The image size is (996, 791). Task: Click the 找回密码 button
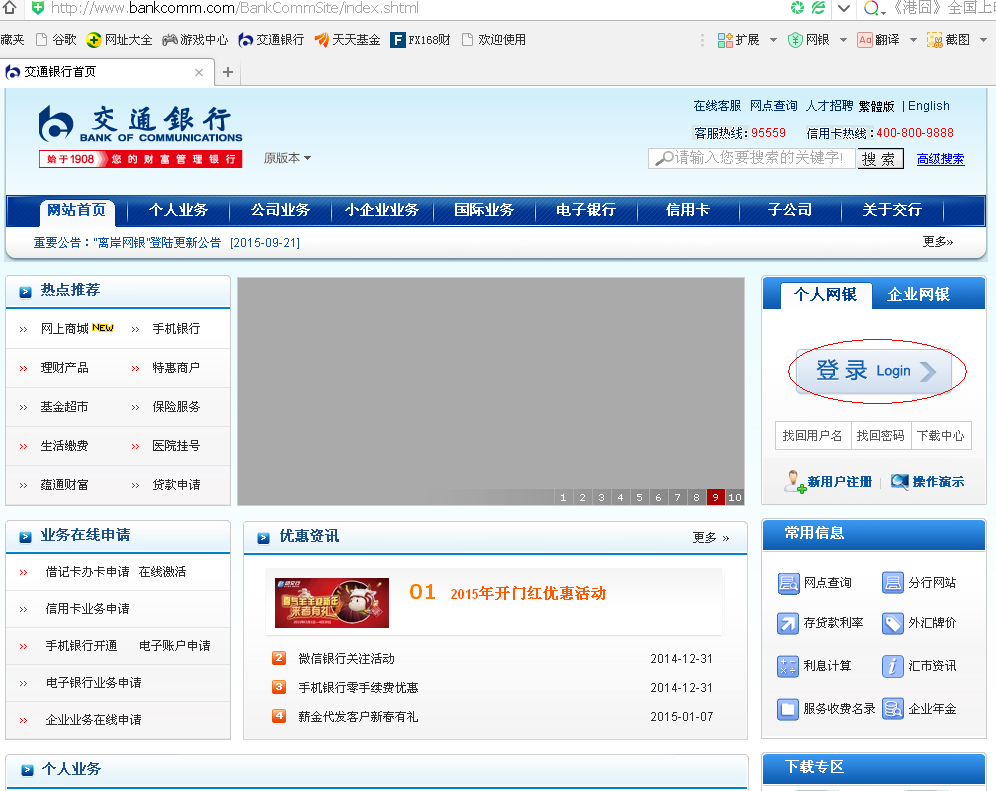(880, 436)
